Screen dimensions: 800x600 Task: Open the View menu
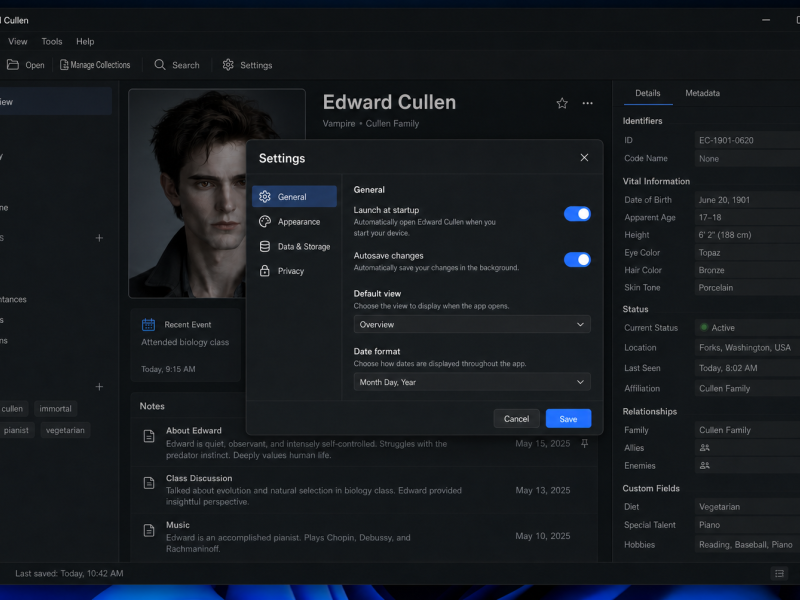[x=18, y=41]
